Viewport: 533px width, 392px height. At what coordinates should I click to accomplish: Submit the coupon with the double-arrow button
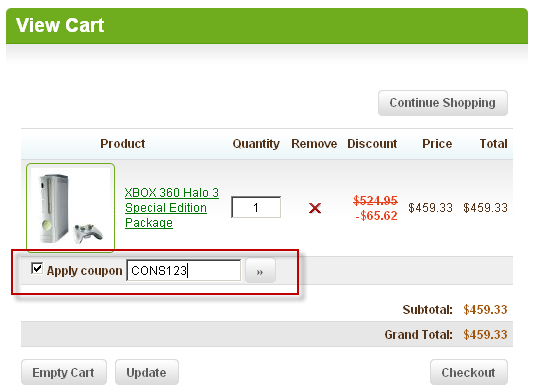pos(260,271)
